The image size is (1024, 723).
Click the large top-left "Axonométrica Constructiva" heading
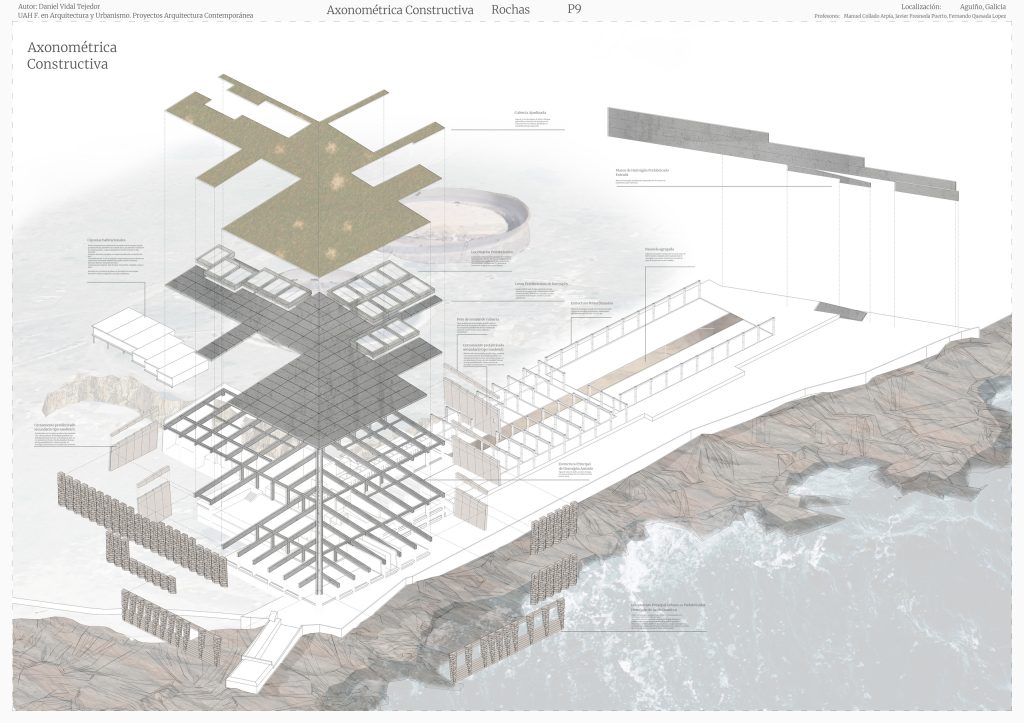coord(71,55)
